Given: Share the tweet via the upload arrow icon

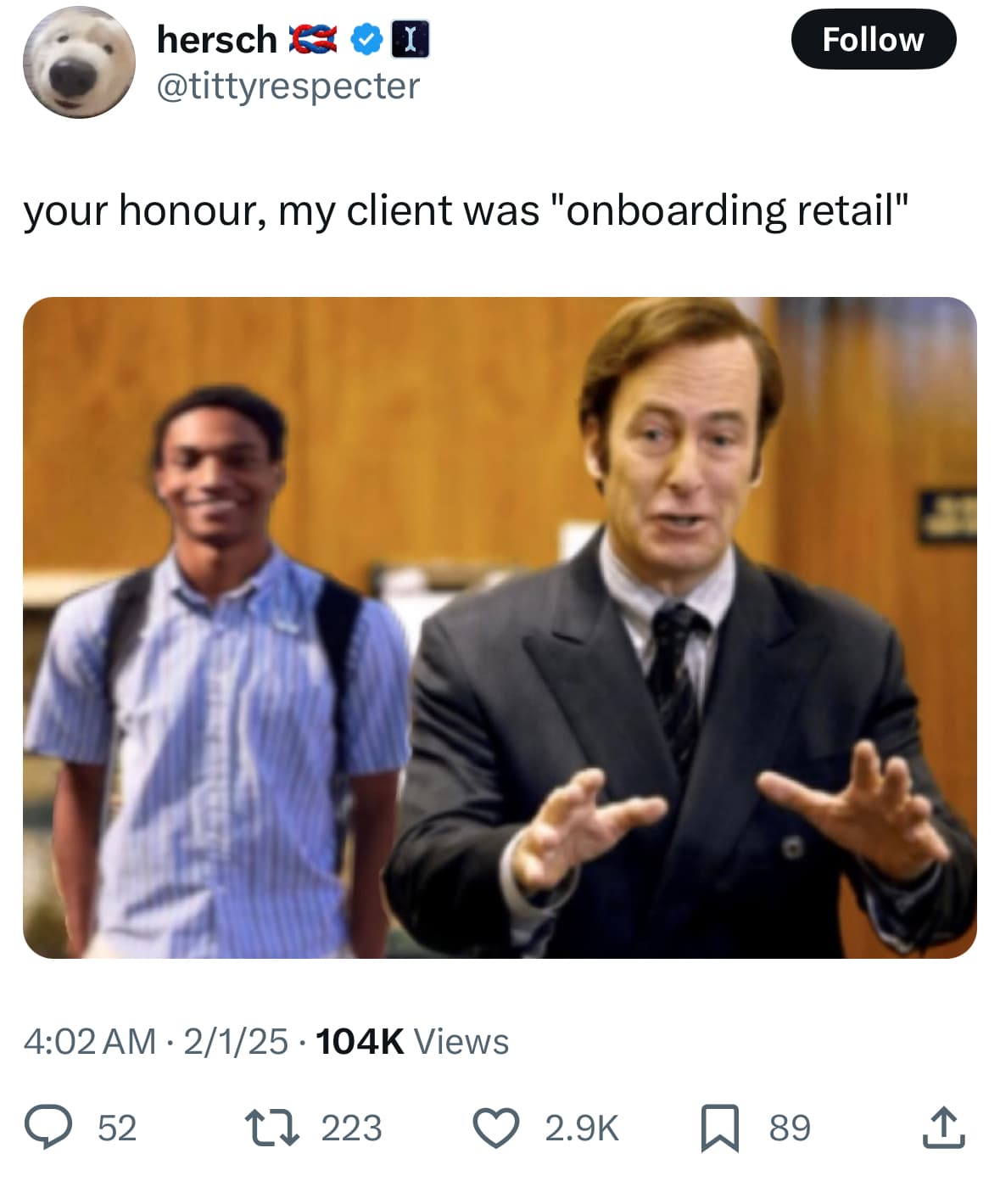Looking at the screenshot, I should tap(943, 1128).
